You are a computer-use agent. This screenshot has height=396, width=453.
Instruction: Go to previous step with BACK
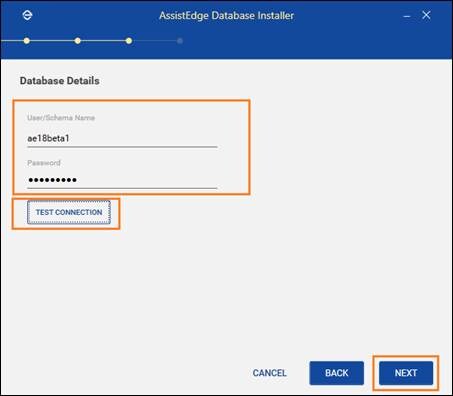pyautogui.click(x=336, y=373)
